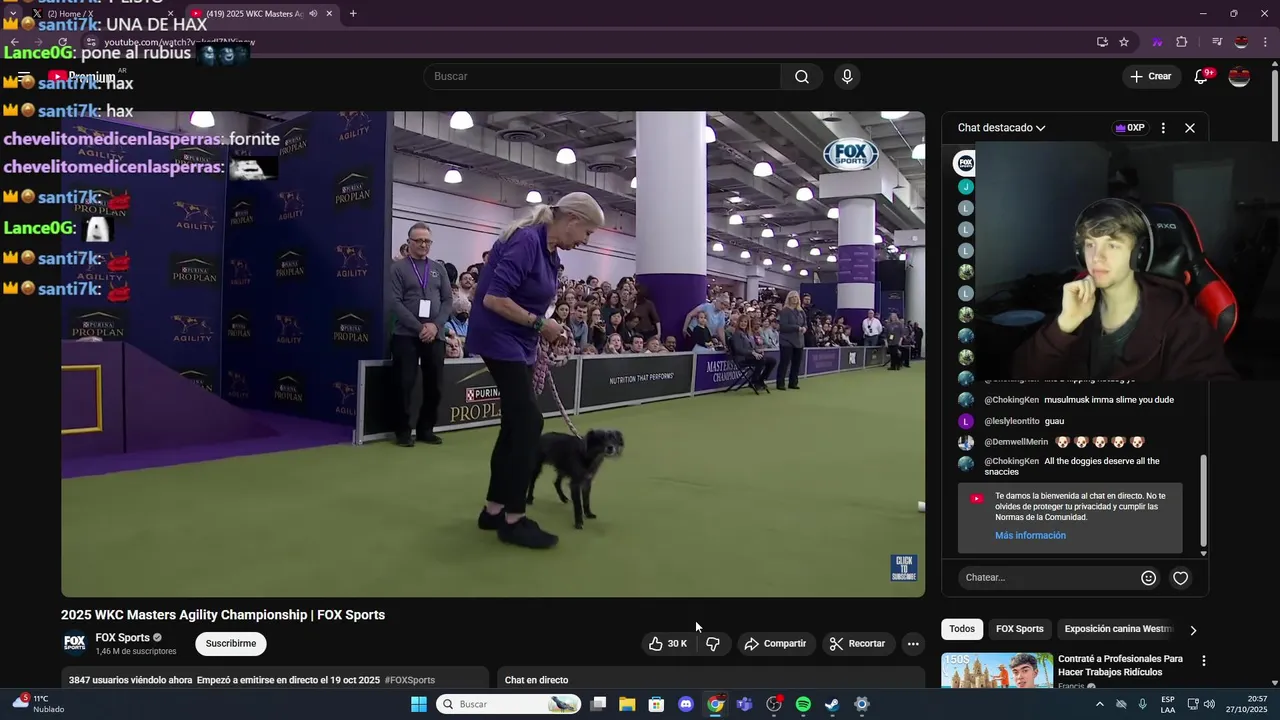Open the Chat en directo section
This screenshot has height=720, width=1280.
[x=711, y=678]
